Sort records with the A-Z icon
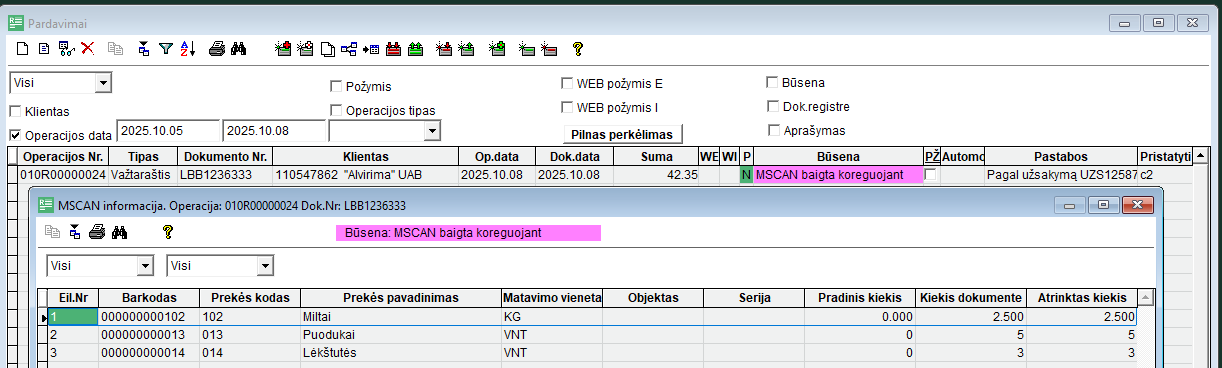The height and width of the screenshot is (368, 1222). pyautogui.click(x=187, y=47)
